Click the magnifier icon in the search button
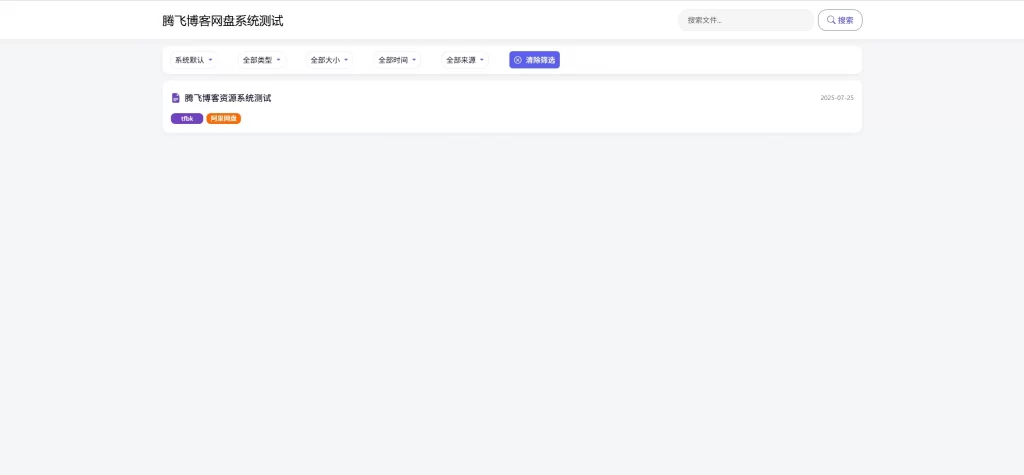 pos(830,20)
